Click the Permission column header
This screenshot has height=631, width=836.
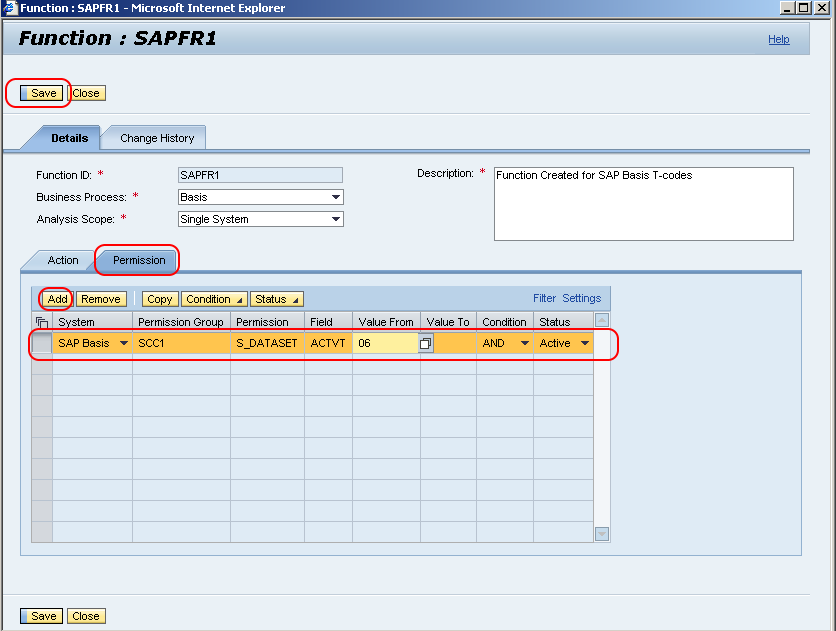point(267,322)
